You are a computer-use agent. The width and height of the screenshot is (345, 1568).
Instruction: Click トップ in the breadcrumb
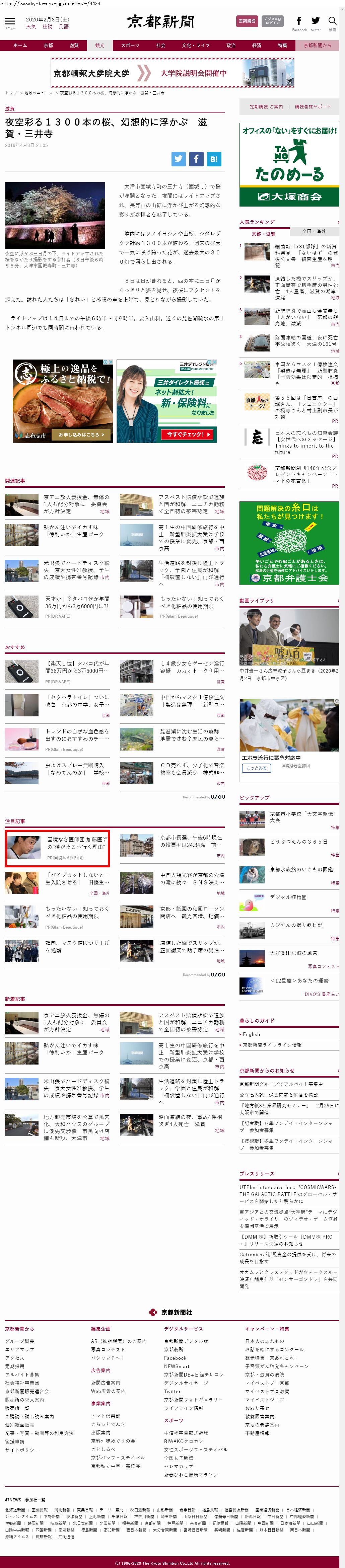click(11, 93)
